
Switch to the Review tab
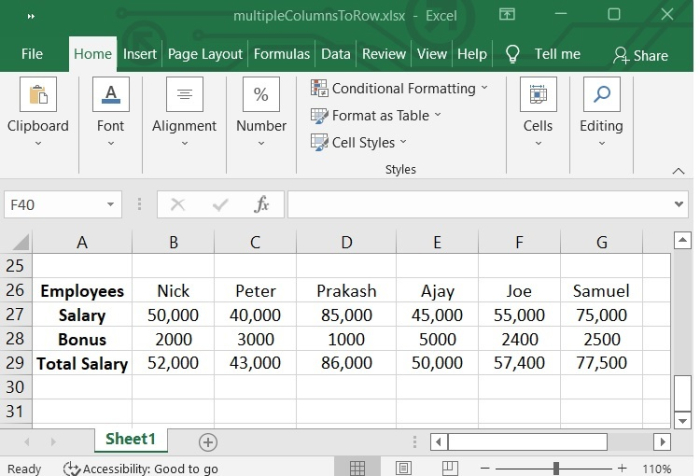click(384, 54)
